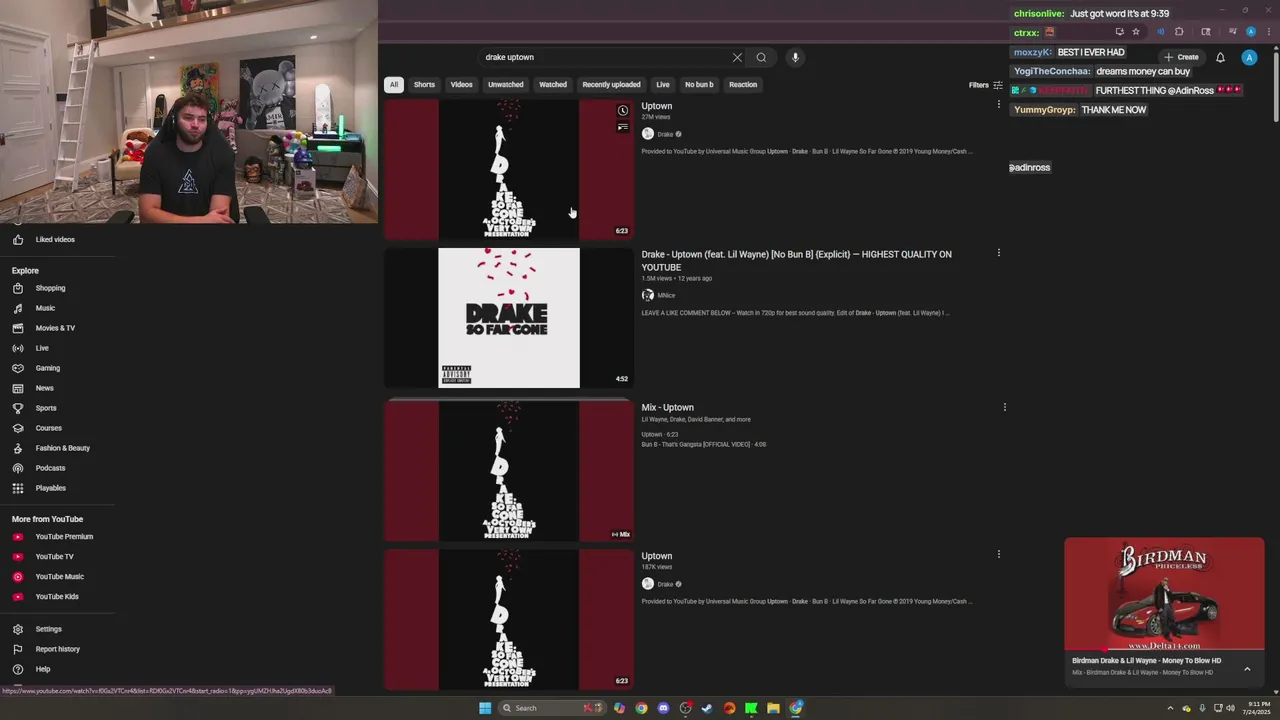Select the Shorts filter chip
The width and height of the screenshot is (1280, 720).
pyautogui.click(x=424, y=85)
